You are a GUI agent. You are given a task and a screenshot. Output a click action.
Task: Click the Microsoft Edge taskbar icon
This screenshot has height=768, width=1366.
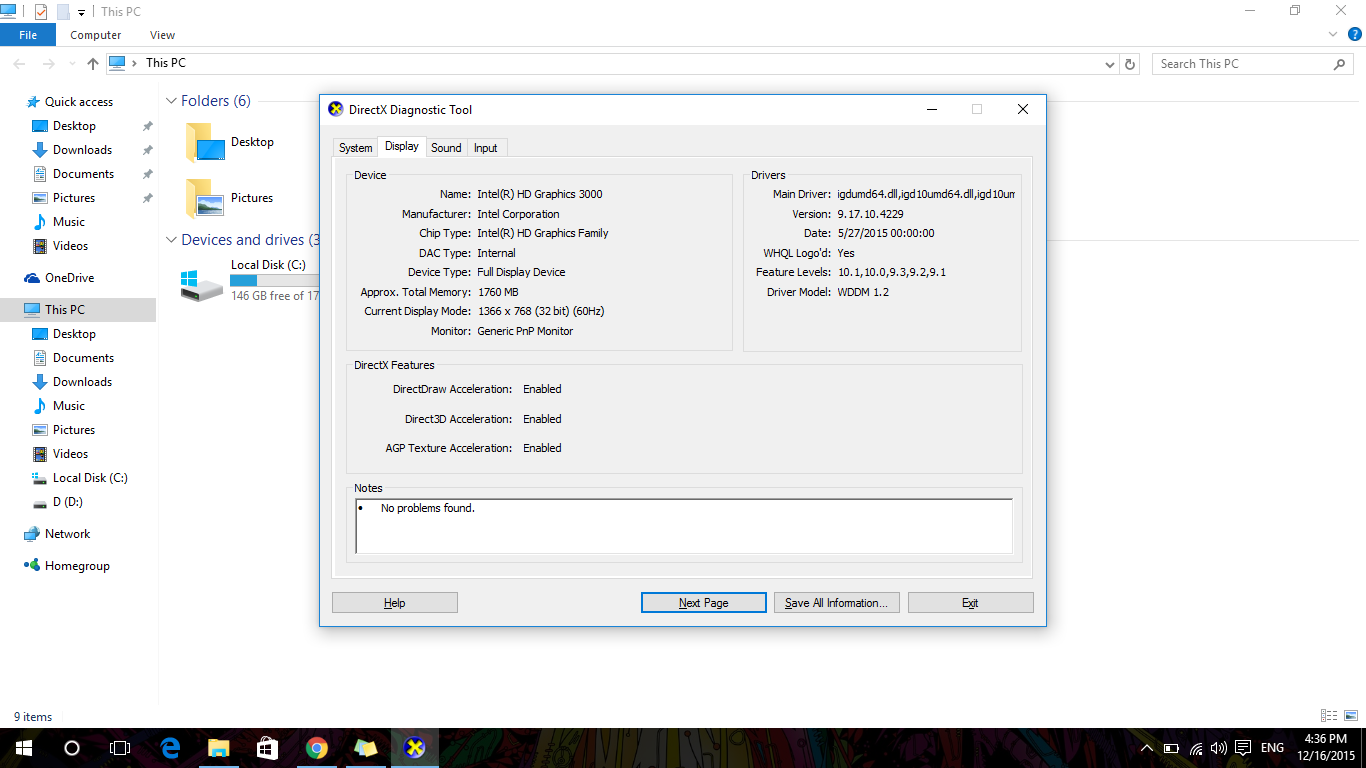(x=170, y=748)
